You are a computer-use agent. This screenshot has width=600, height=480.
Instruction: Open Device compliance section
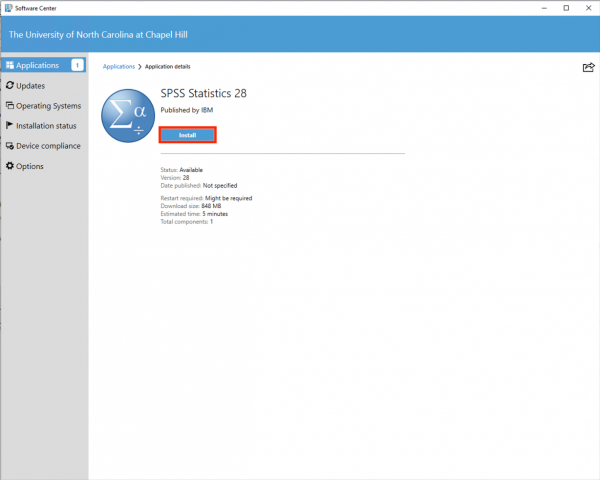(44, 146)
